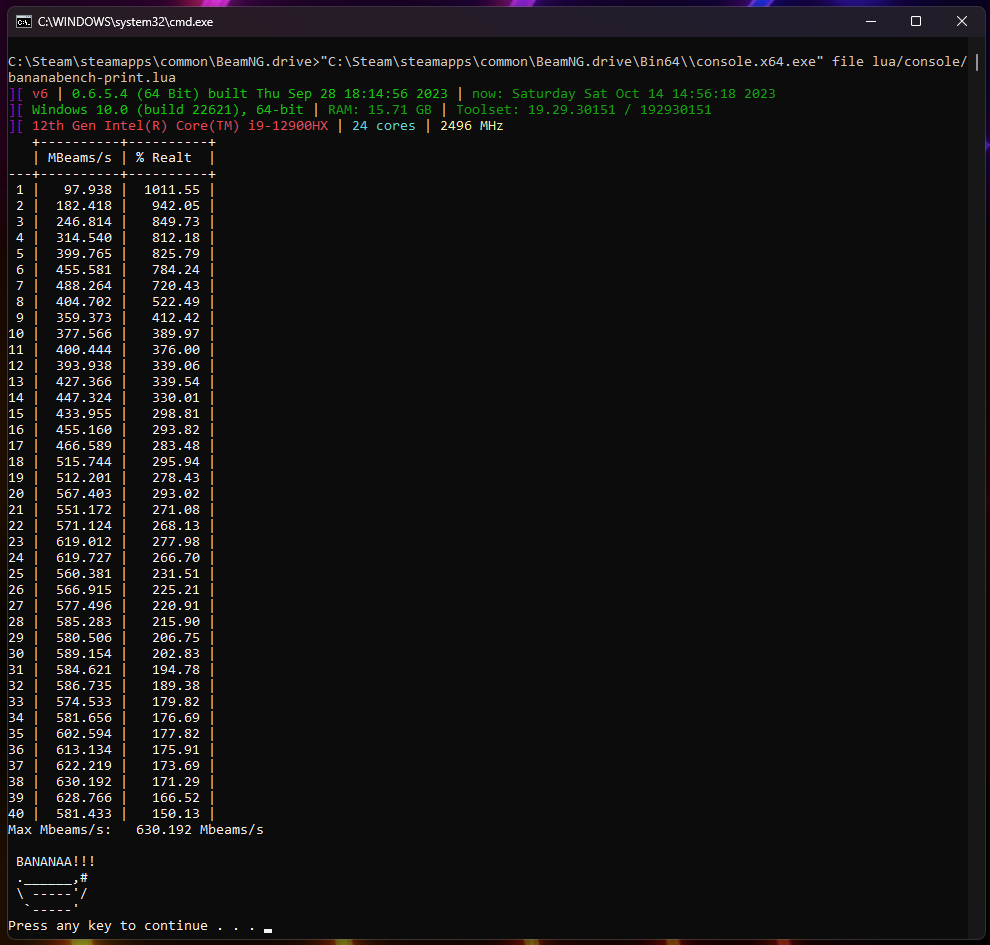Click the cmd.exe icon in title bar
Image resolution: width=990 pixels, height=945 pixels.
pos(24,22)
